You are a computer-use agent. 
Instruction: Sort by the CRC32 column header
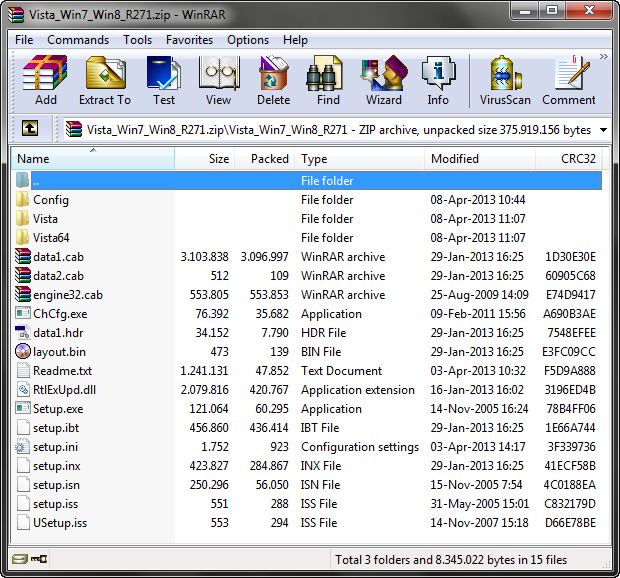pyautogui.click(x=569, y=159)
